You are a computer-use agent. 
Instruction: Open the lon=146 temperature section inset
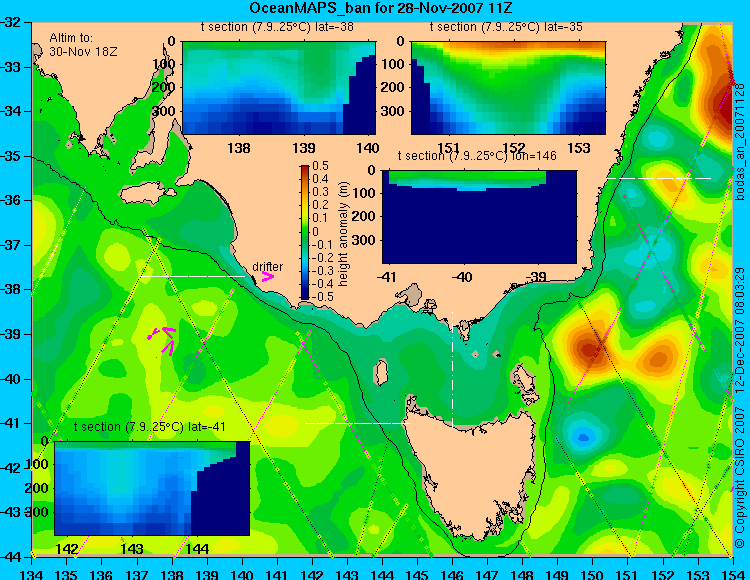(x=479, y=217)
